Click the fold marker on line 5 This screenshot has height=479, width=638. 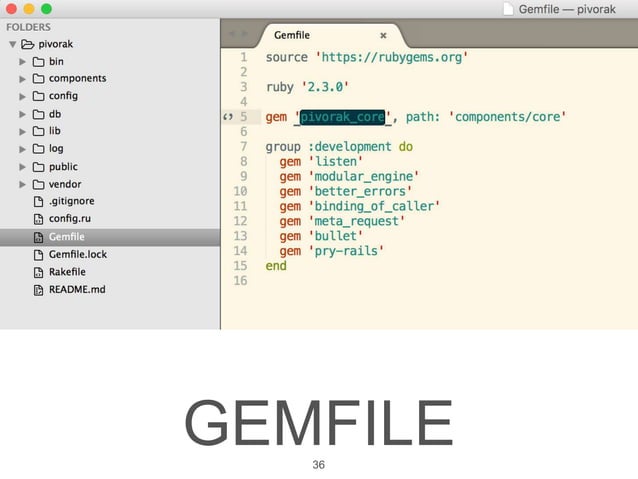(x=228, y=117)
